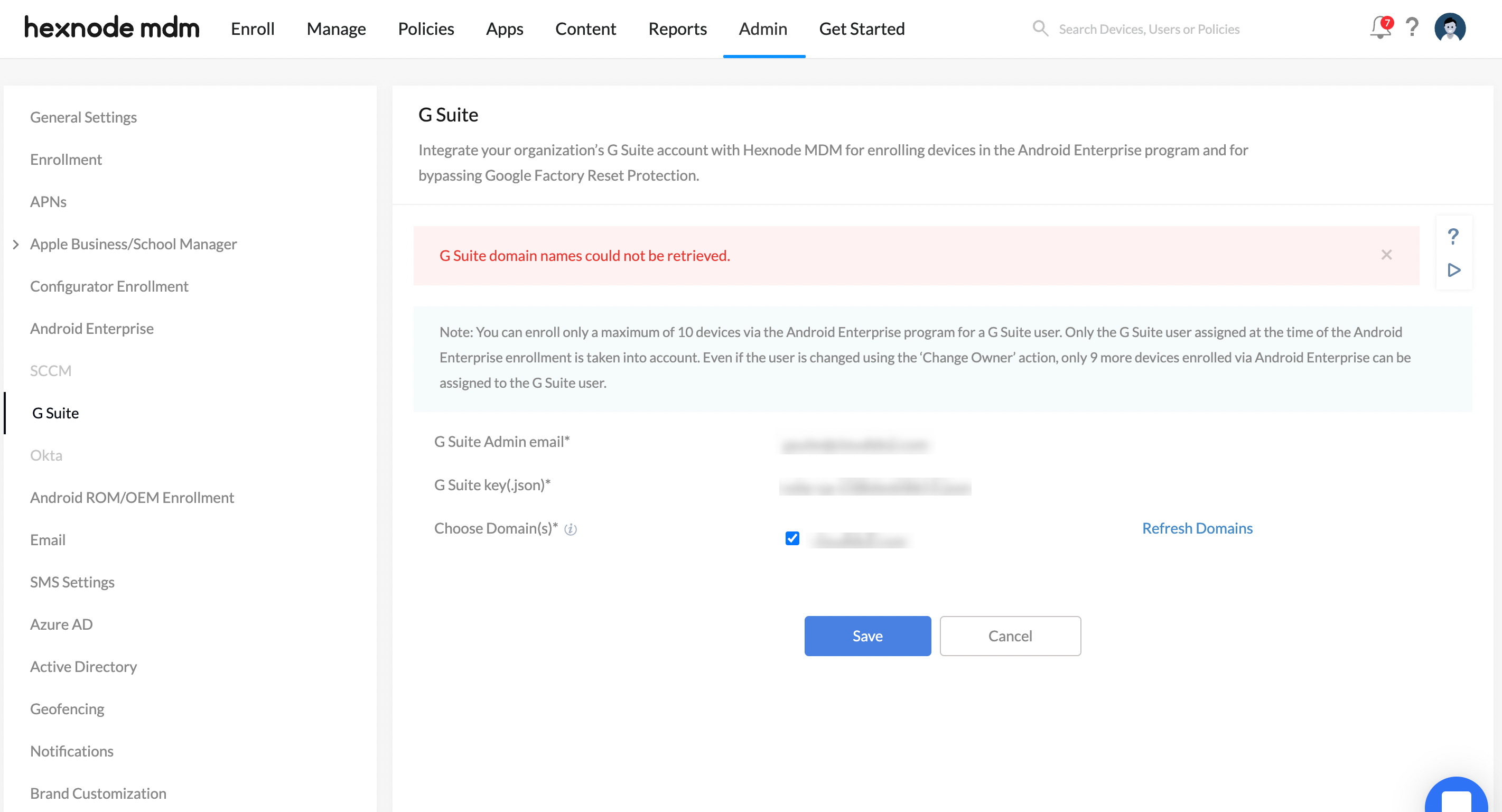Image resolution: width=1502 pixels, height=812 pixels.
Task: Open the notifications bell icon
Action: tap(1379, 27)
